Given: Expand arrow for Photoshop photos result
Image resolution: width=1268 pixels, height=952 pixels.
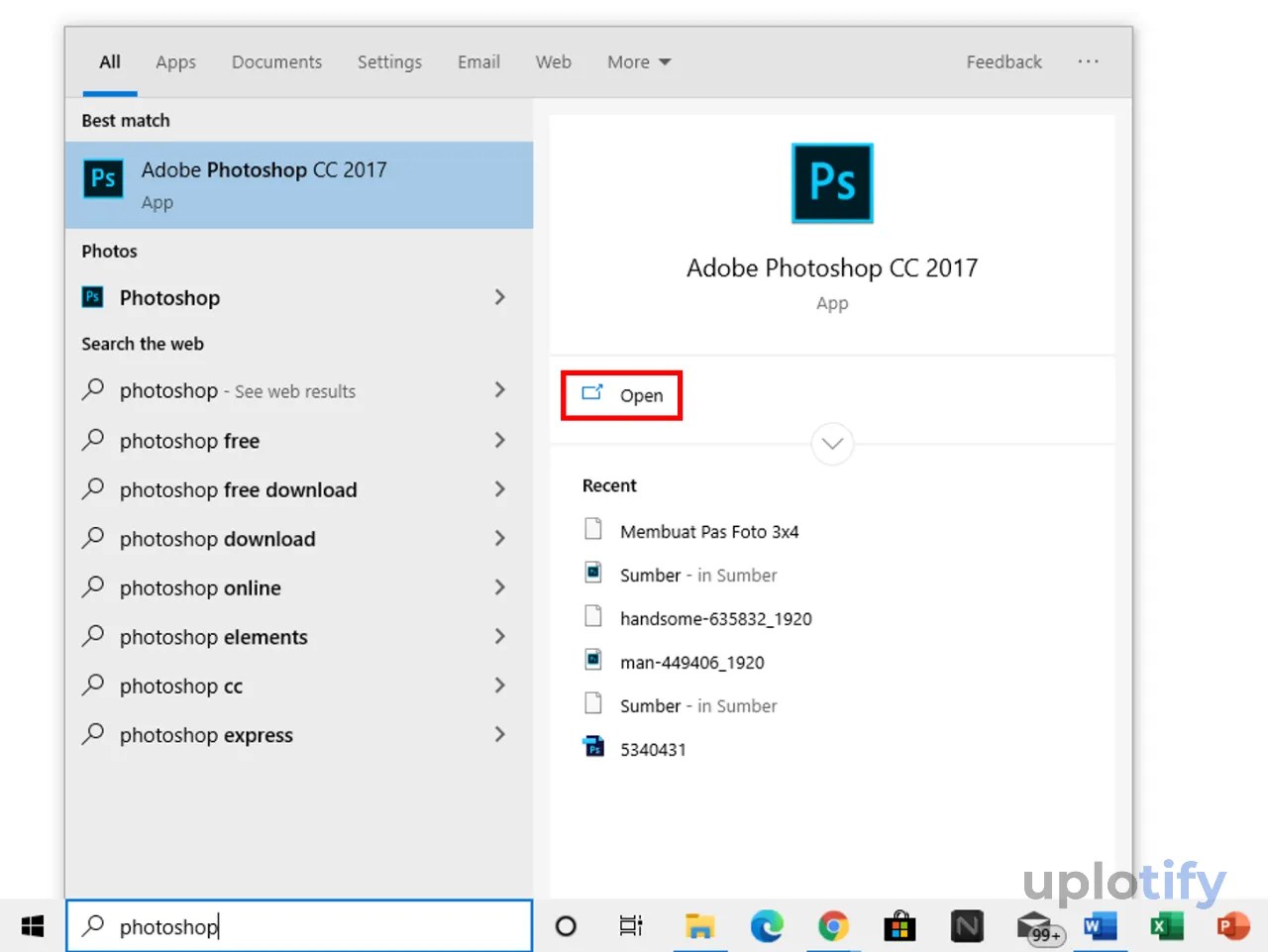Looking at the screenshot, I should pyautogui.click(x=499, y=297).
